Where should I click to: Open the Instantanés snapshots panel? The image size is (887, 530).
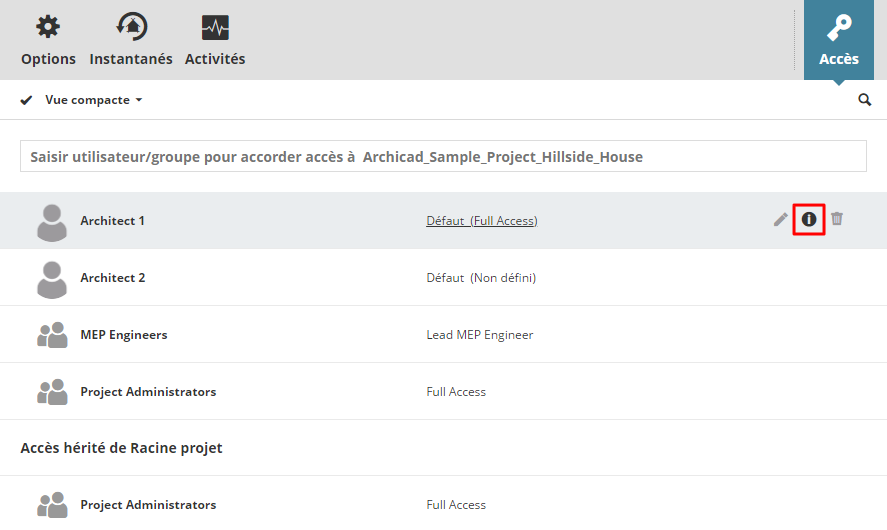131,40
